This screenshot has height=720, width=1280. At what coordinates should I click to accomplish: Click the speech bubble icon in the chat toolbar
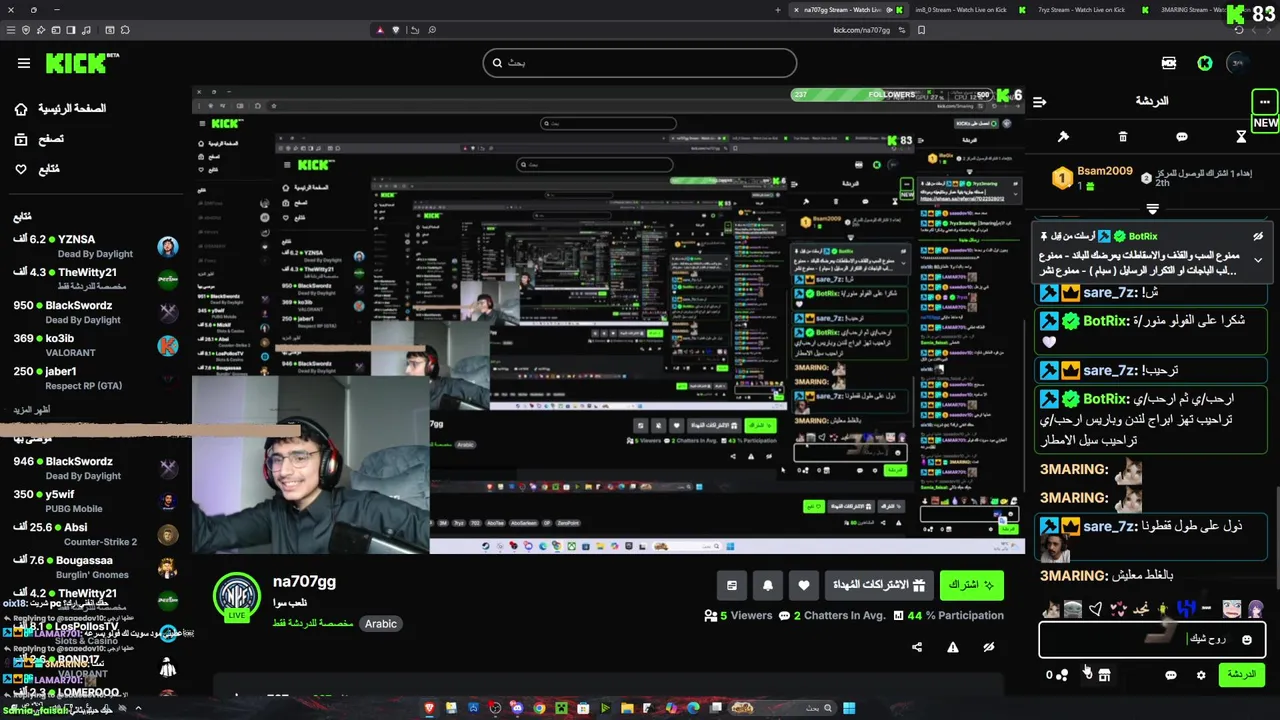[1182, 136]
